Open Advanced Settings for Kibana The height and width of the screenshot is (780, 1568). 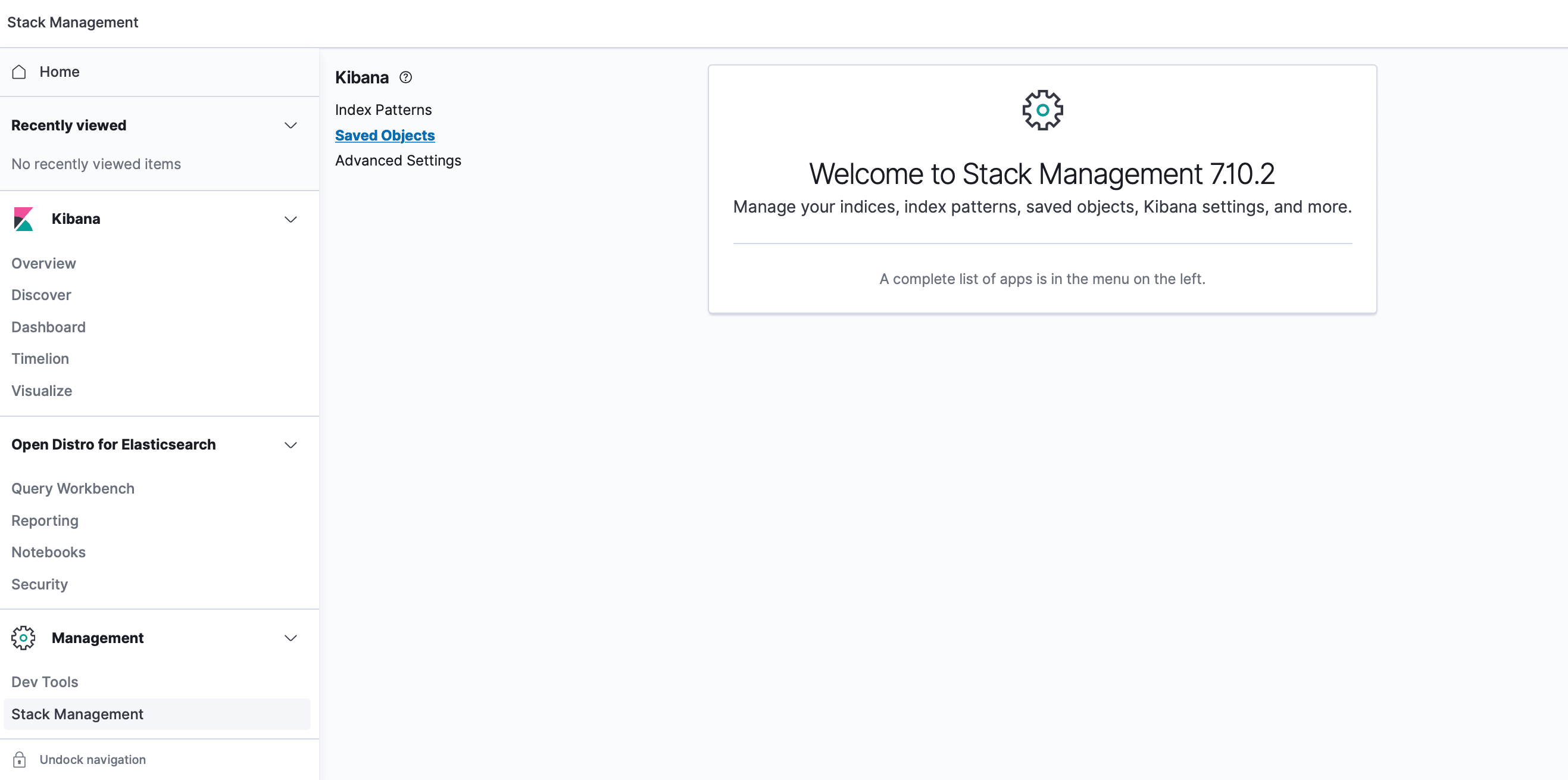click(398, 160)
